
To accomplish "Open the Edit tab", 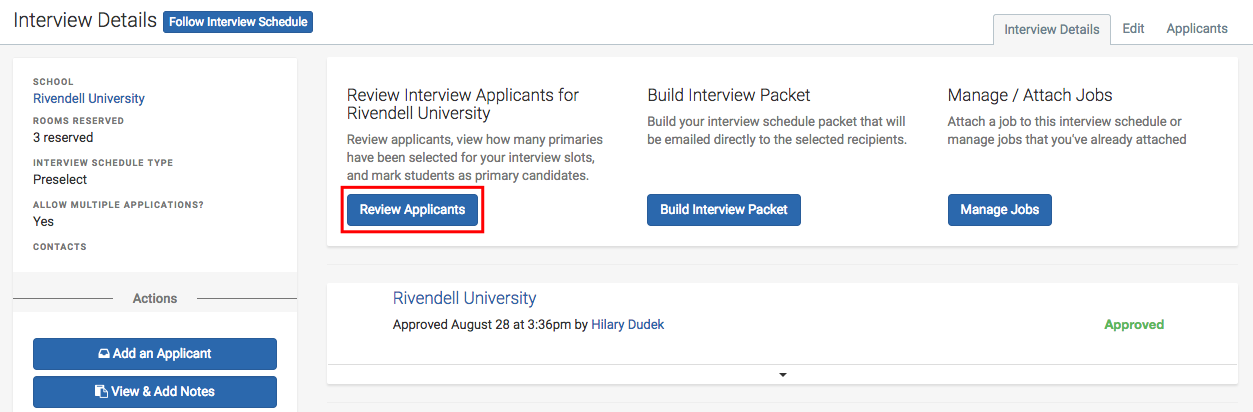I will point(1133,29).
